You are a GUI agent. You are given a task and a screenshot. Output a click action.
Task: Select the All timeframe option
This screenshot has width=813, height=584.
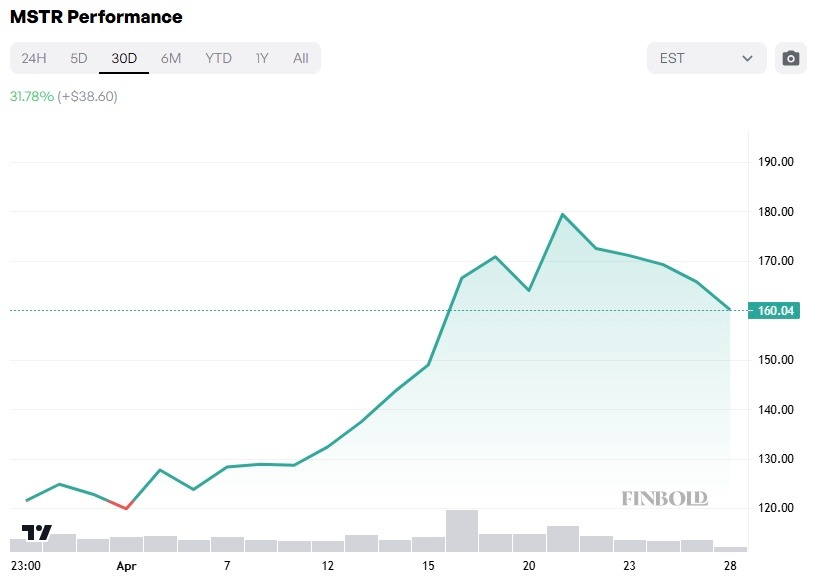300,58
